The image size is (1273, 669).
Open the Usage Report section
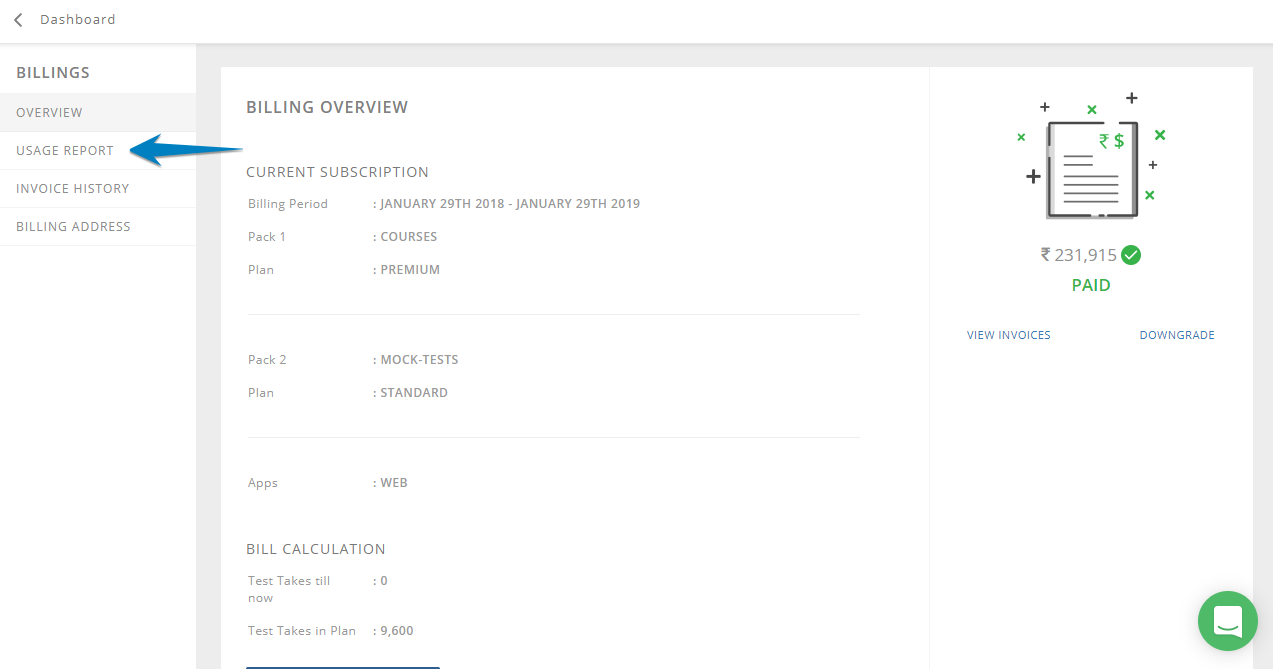click(x=65, y=151)
